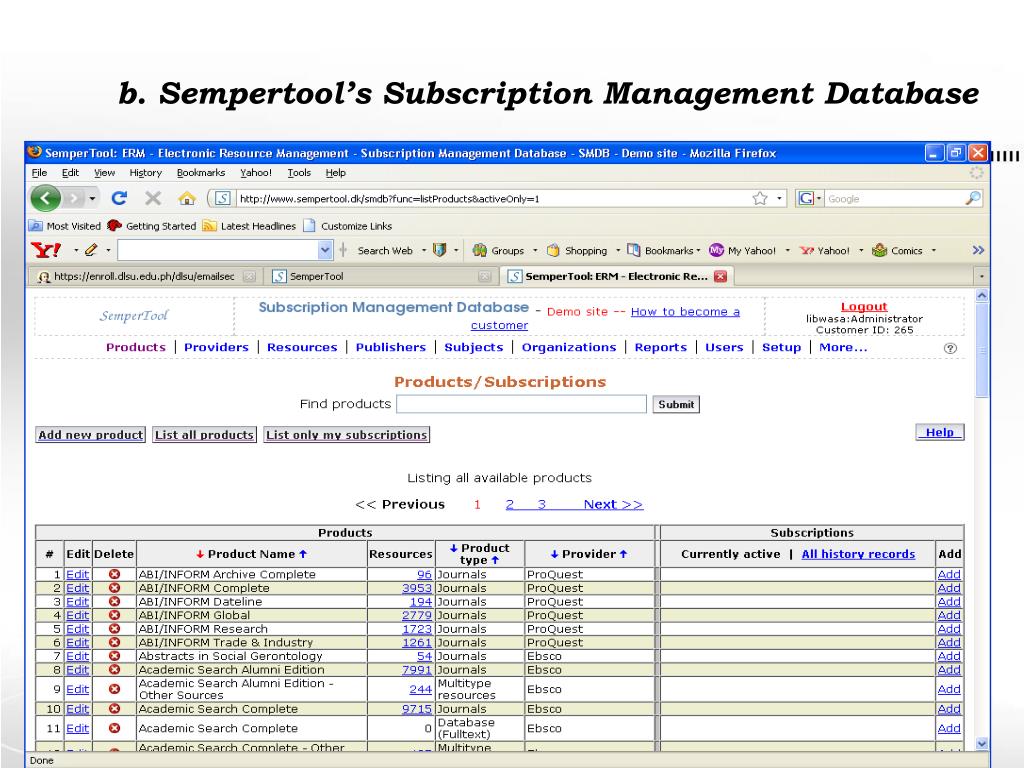Bookmark page with the star icon

pyautogui.click(x=760, y=199)
